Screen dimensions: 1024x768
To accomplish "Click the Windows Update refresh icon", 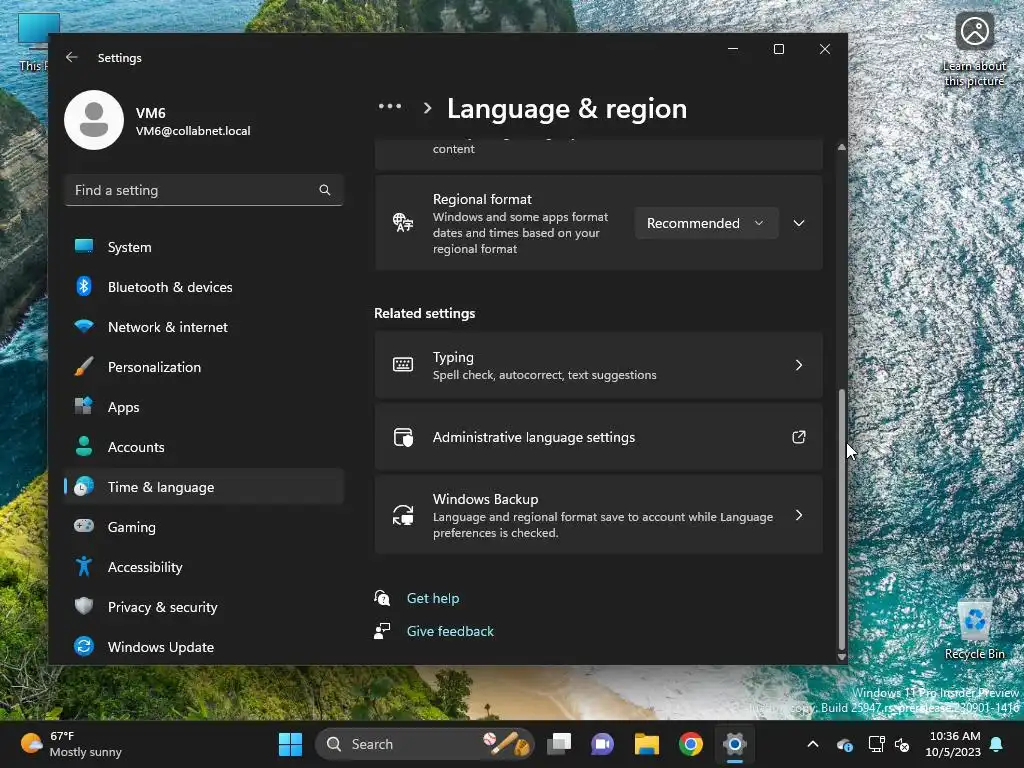I will (84, 646).
